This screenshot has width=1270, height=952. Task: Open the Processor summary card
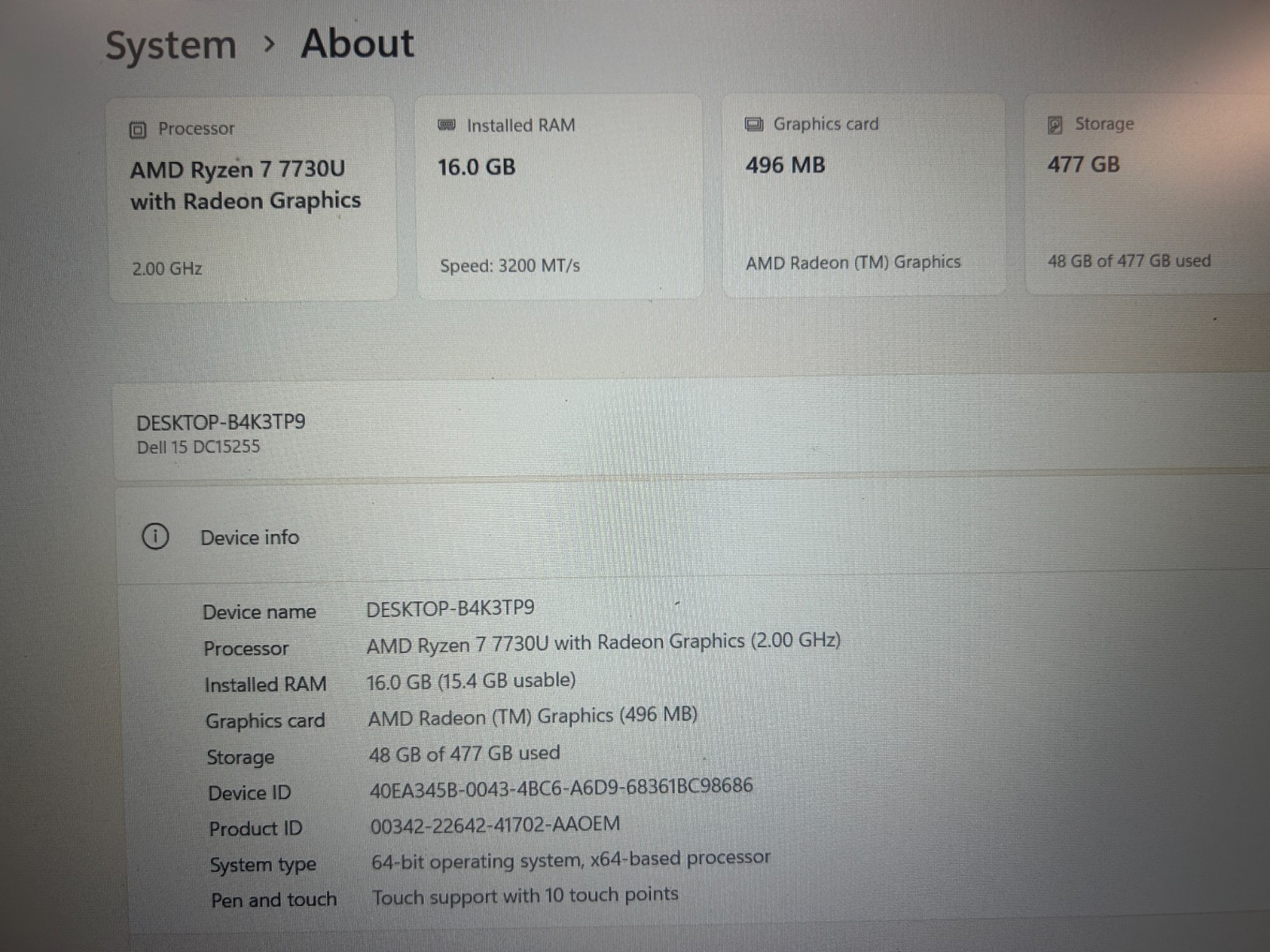252,198
